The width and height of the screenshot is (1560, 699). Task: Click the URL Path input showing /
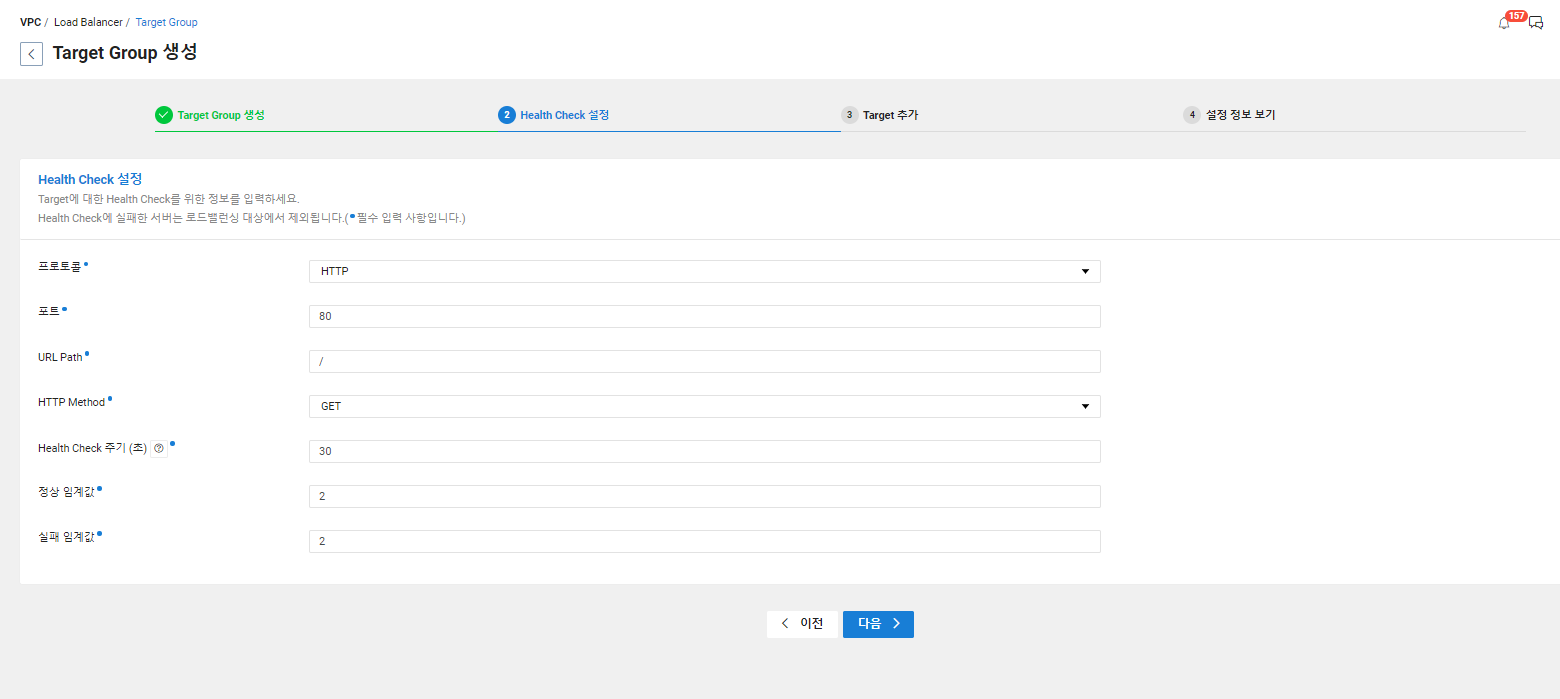703,361
